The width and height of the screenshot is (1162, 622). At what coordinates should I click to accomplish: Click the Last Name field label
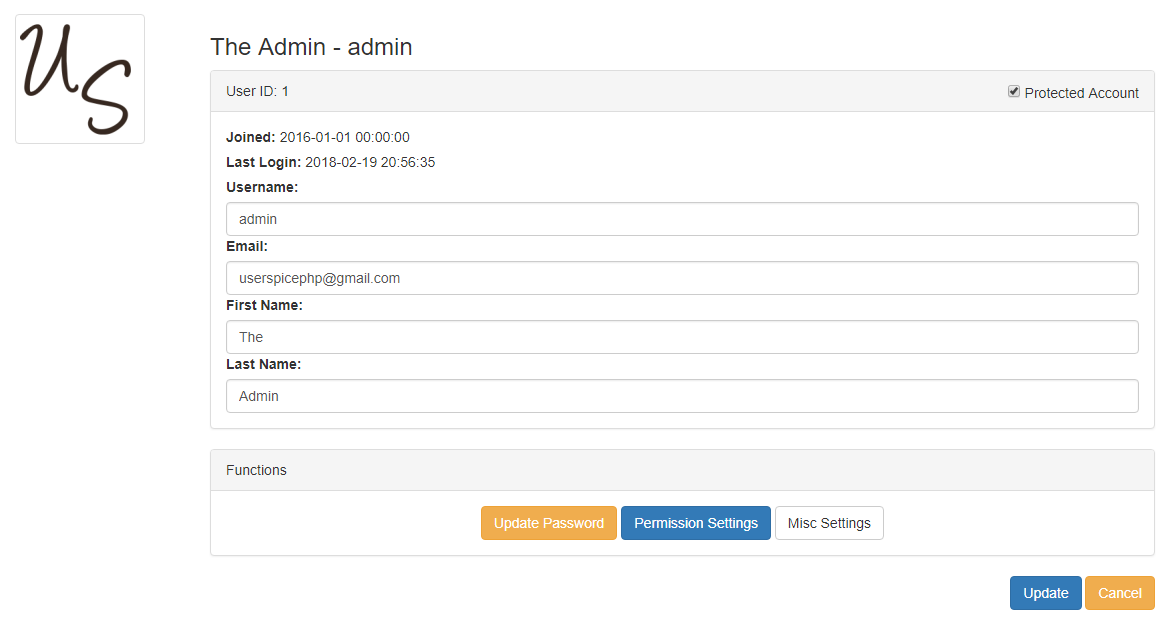(263, 364)
